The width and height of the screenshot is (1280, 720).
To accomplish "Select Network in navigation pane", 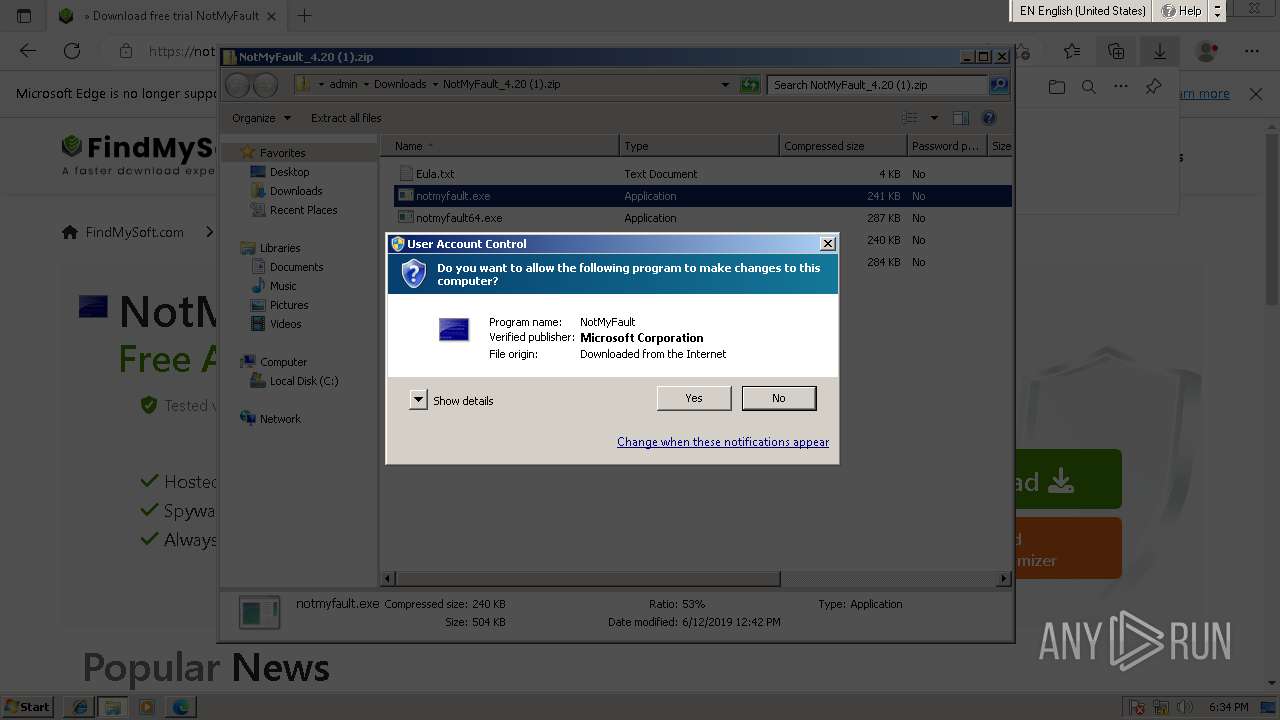I will click(x=280, y=419).
